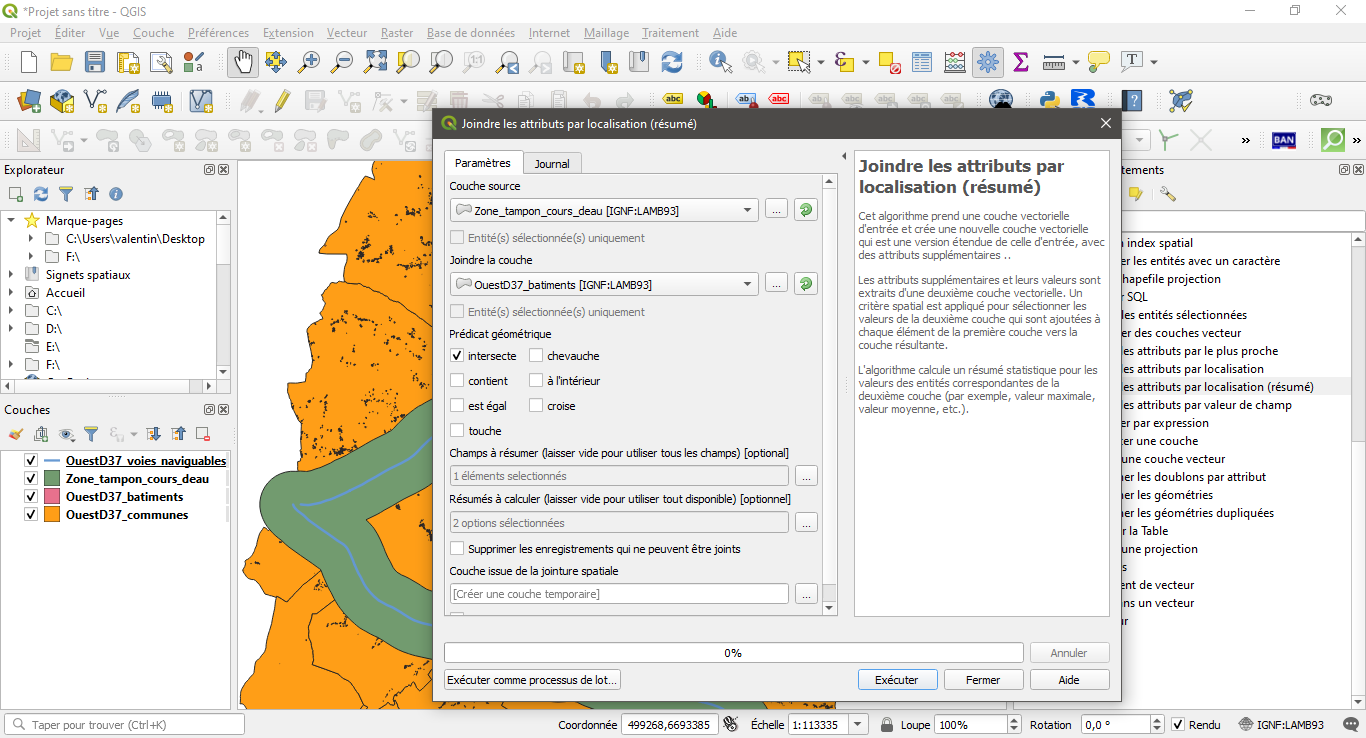Click the output layer path field
This screenshot has width=1366, height=738.
pyautogui.click(x=619, y=594)
